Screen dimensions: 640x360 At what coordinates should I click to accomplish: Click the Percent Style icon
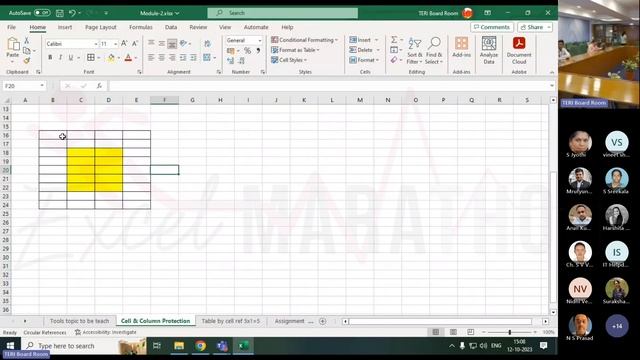tap(247, 51)
